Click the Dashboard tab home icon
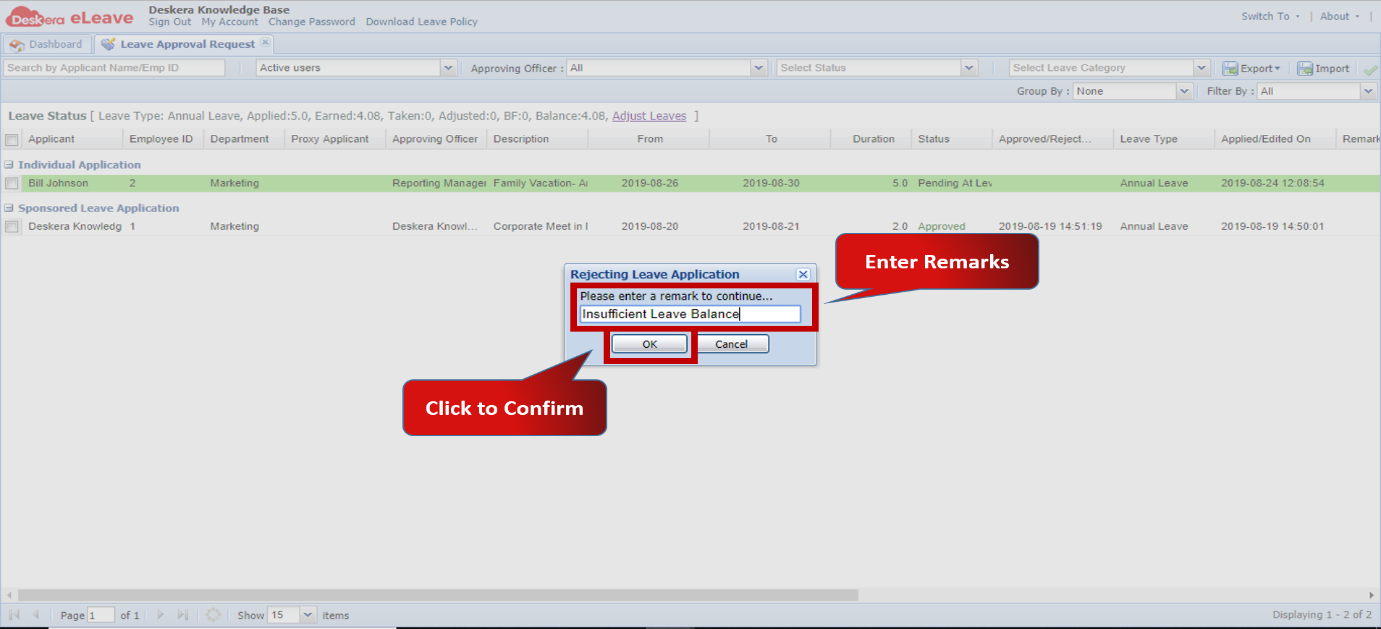The width and height of the screenshot is (1381, 629). [x=17, y=43]
